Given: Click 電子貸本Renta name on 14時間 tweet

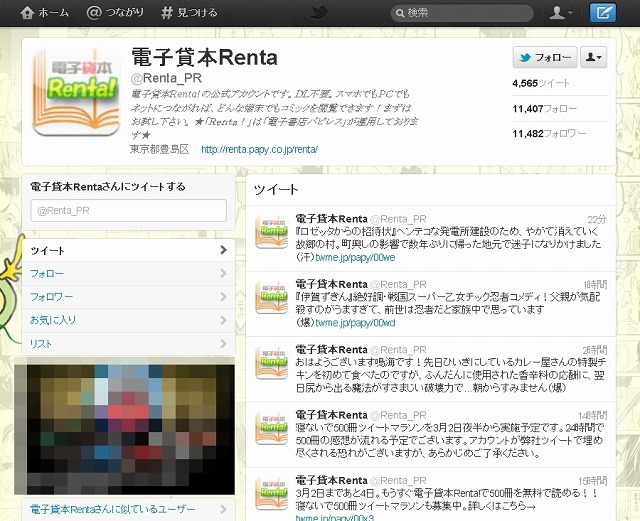Looking at the screenshot, I should 331,415.
